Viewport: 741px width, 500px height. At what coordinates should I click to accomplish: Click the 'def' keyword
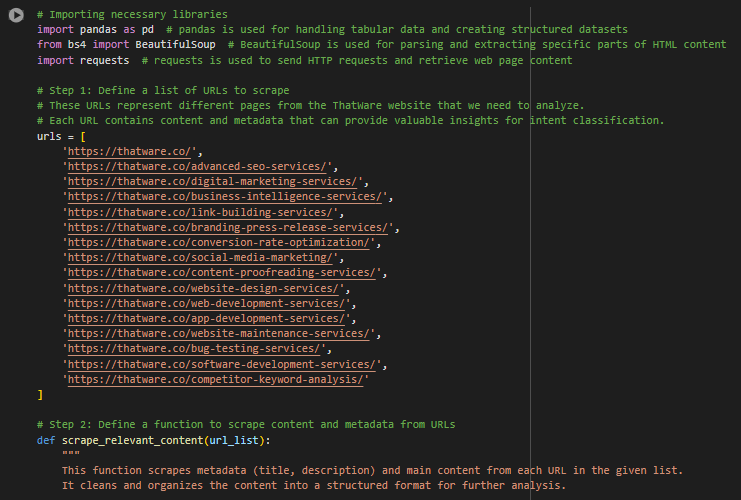46,440
